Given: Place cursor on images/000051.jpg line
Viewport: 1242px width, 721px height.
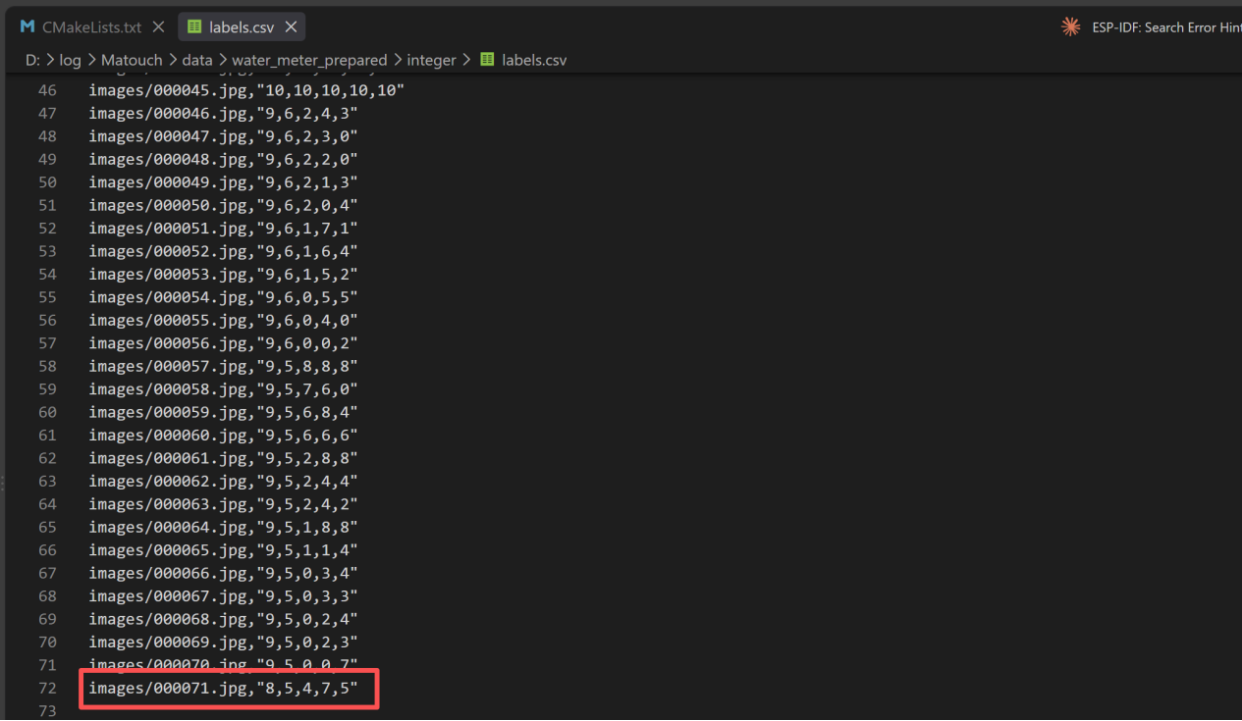Looking at the screenshot, I should point(223,228).
